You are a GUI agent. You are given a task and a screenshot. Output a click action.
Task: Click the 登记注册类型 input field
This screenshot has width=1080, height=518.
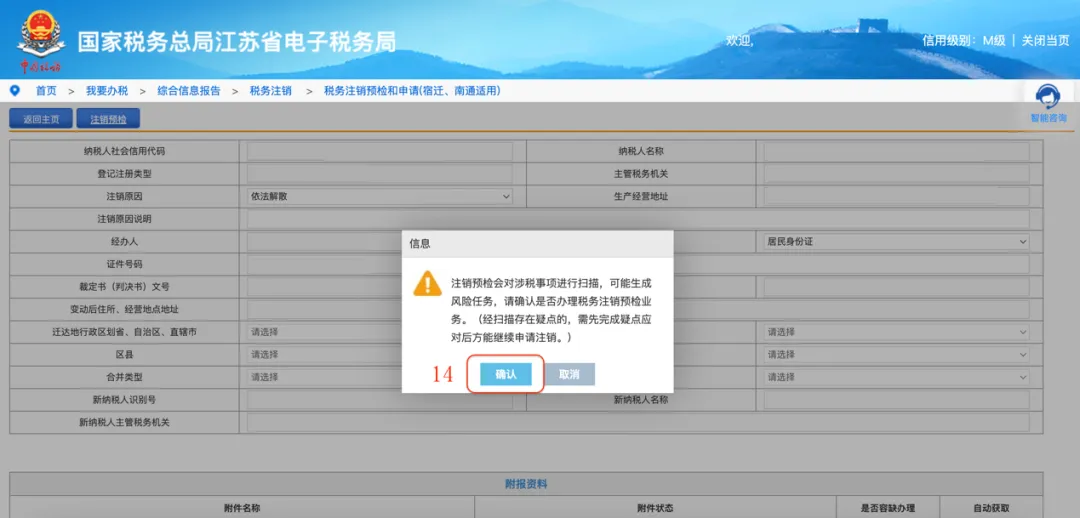pos(380,174)
